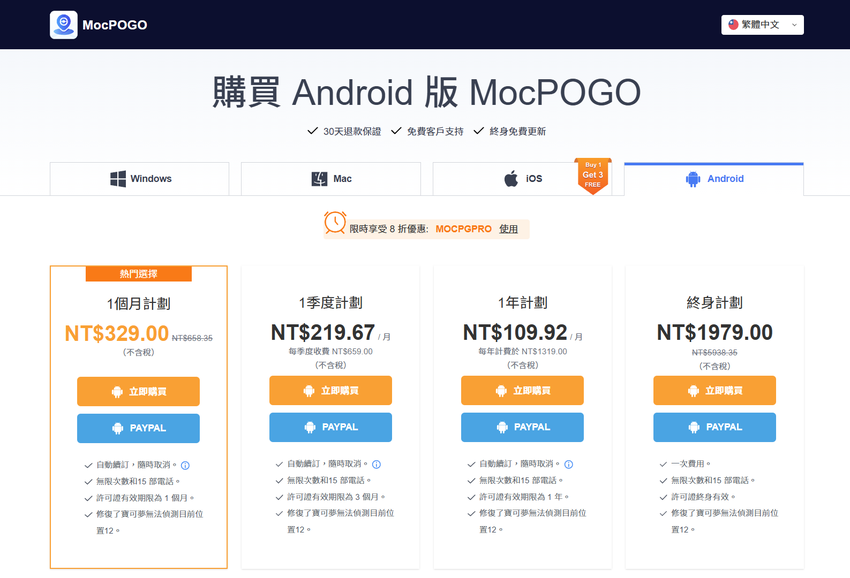
Task: Click the 免費客戶支持 text
Action: click(435, 131)
